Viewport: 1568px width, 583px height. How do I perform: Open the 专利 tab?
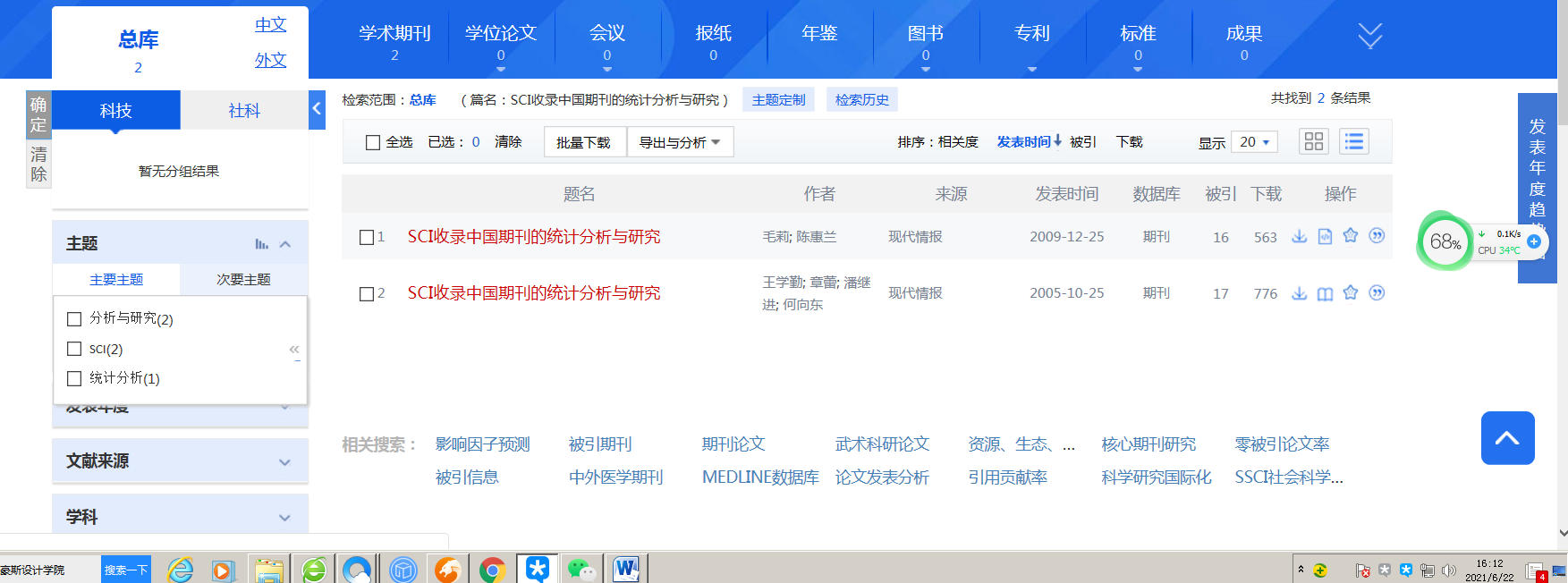pos(1031,36)
